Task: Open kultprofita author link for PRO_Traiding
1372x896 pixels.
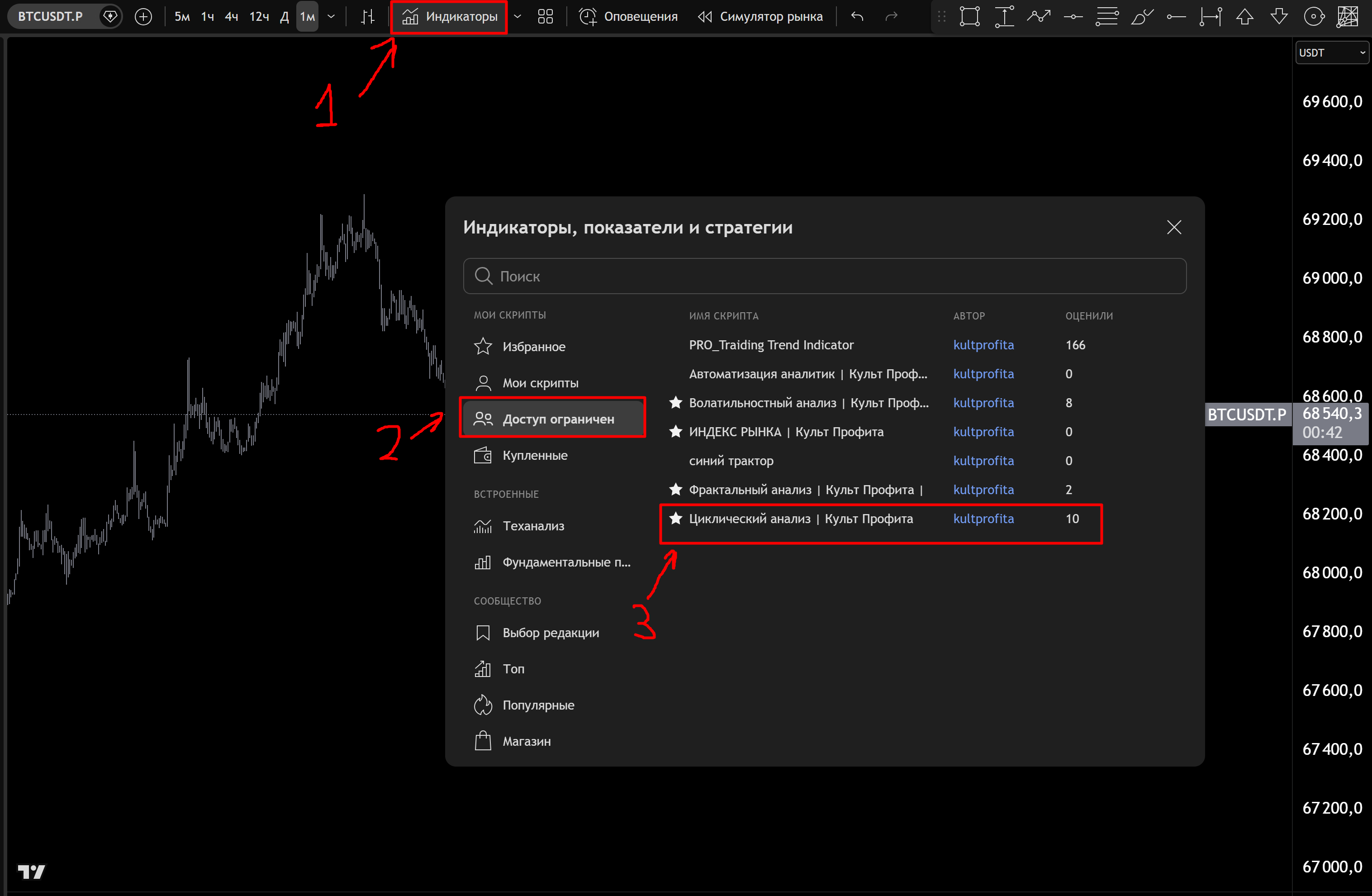Action: (983, 345)
